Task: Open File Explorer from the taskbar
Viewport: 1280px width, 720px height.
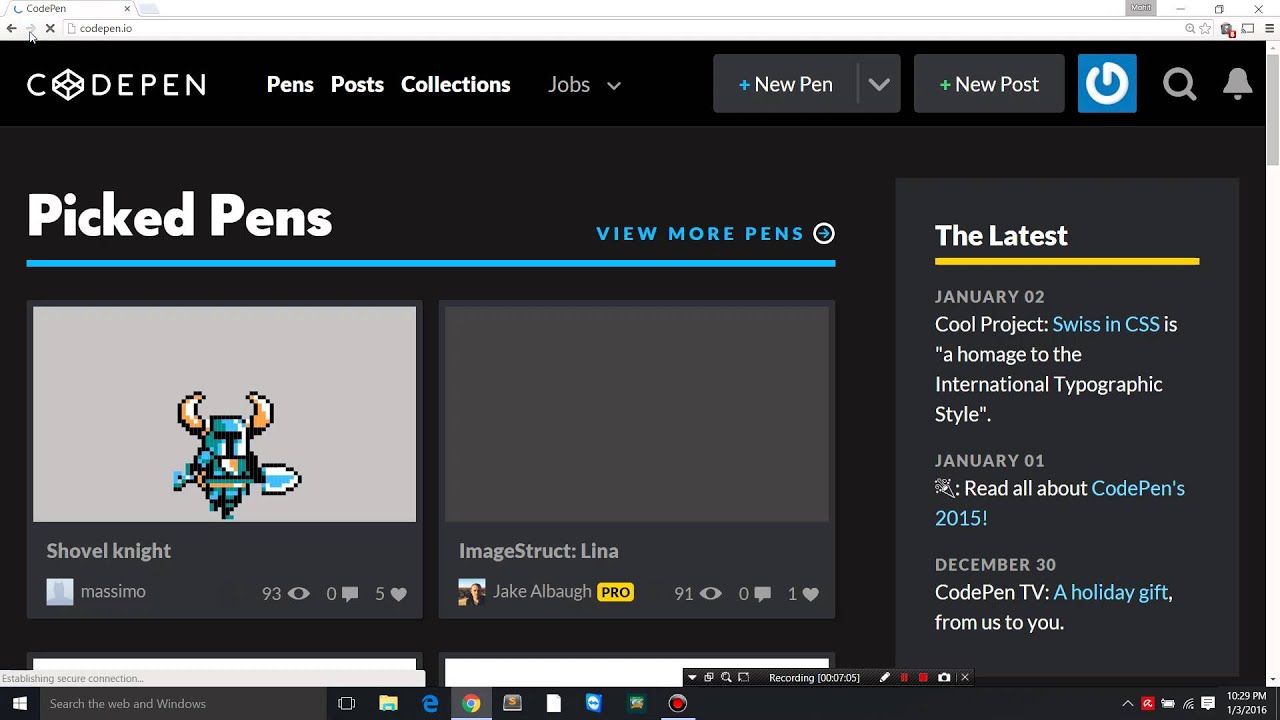Action: click(388, 704)
